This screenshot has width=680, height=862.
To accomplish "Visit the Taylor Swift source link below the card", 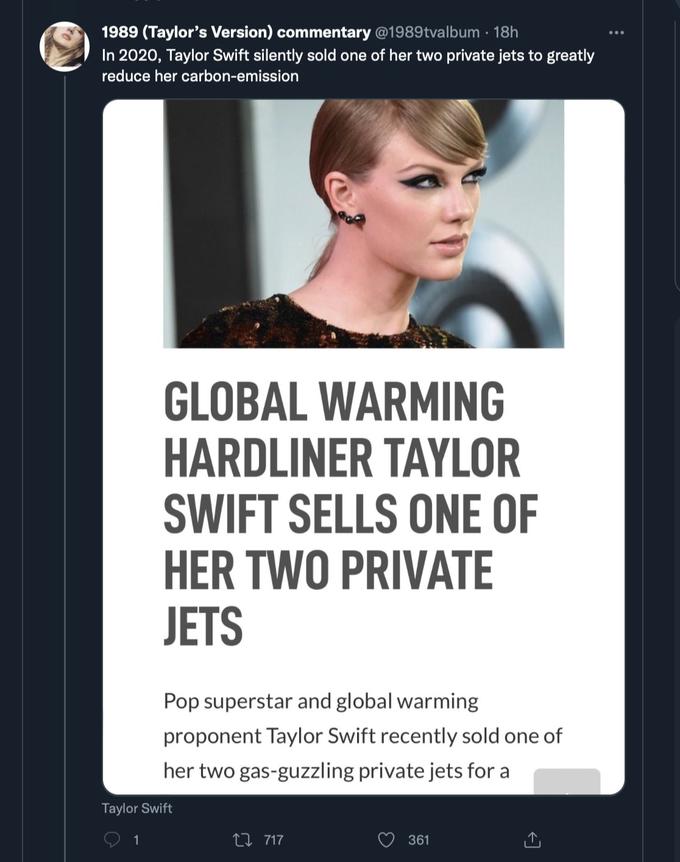I will [136, 807].
